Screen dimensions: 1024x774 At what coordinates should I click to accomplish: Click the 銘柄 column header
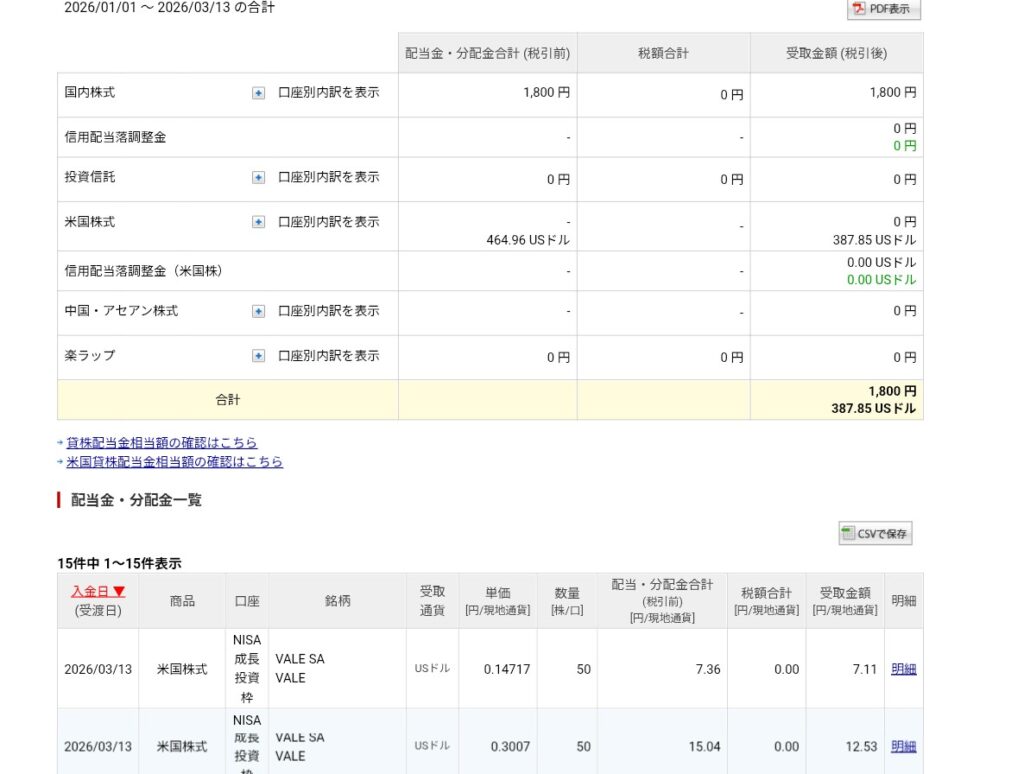point(337,601)
